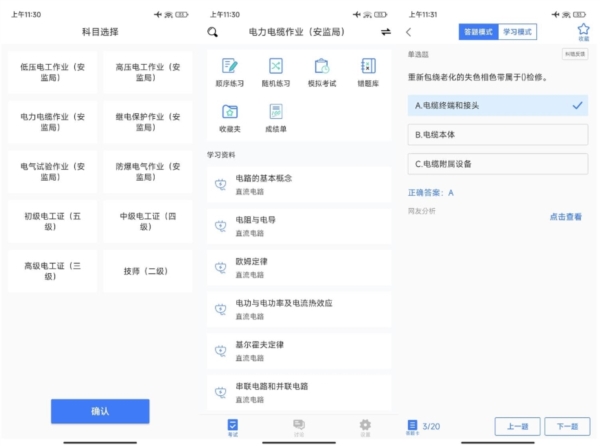Choose subject 低压电工作业（安监局）
The width and height of the screenshot is (600, 446).
52,72
